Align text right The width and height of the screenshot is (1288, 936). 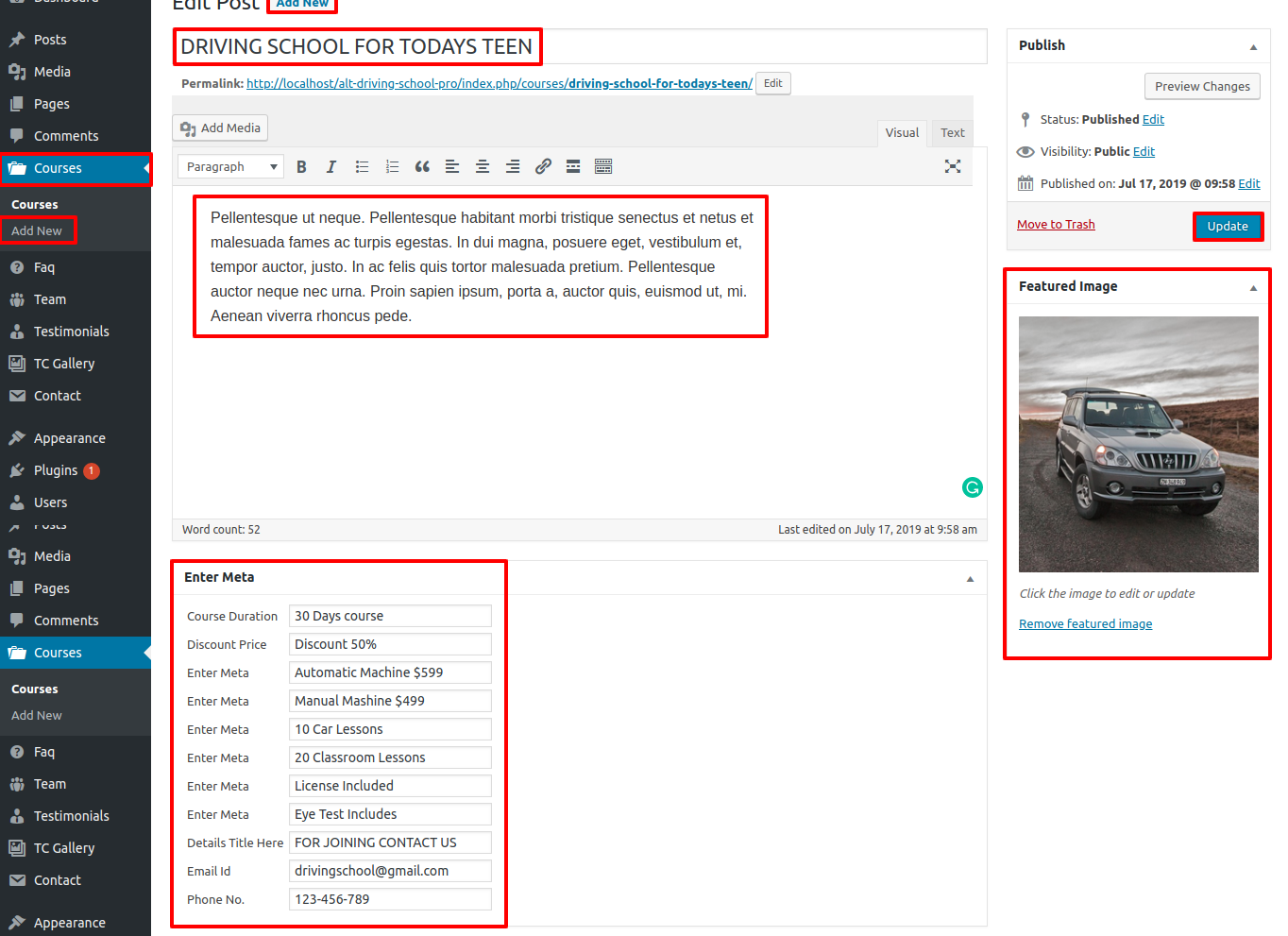tap(513, 166)
